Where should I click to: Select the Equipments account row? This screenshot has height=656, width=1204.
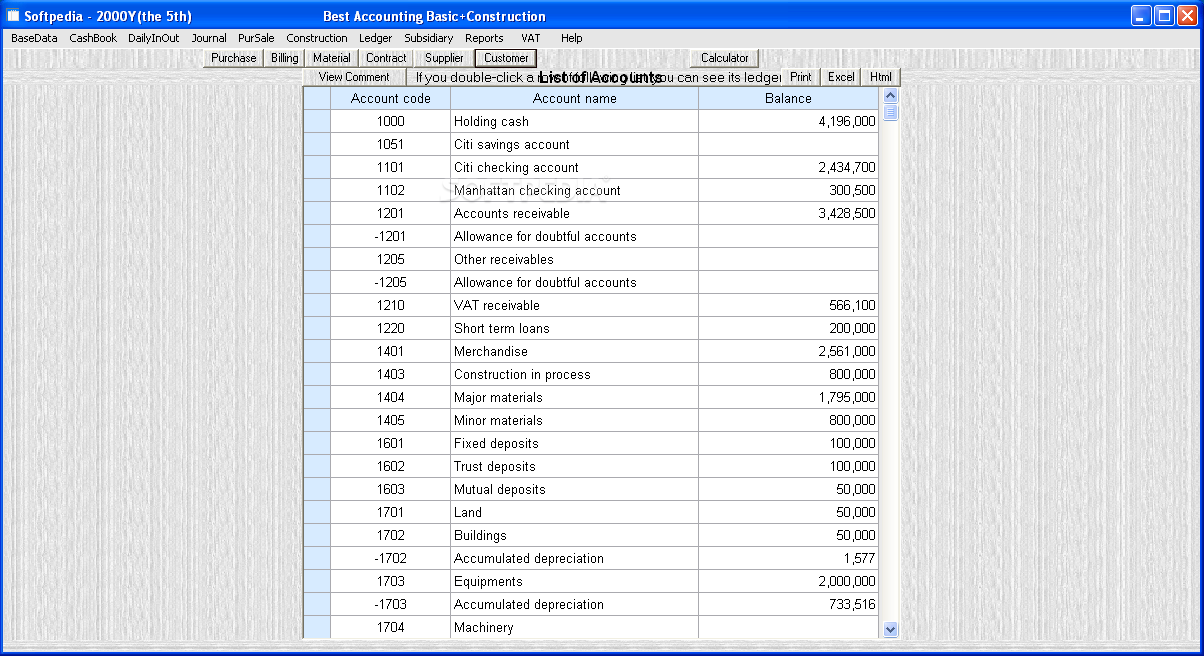point(591,582)
